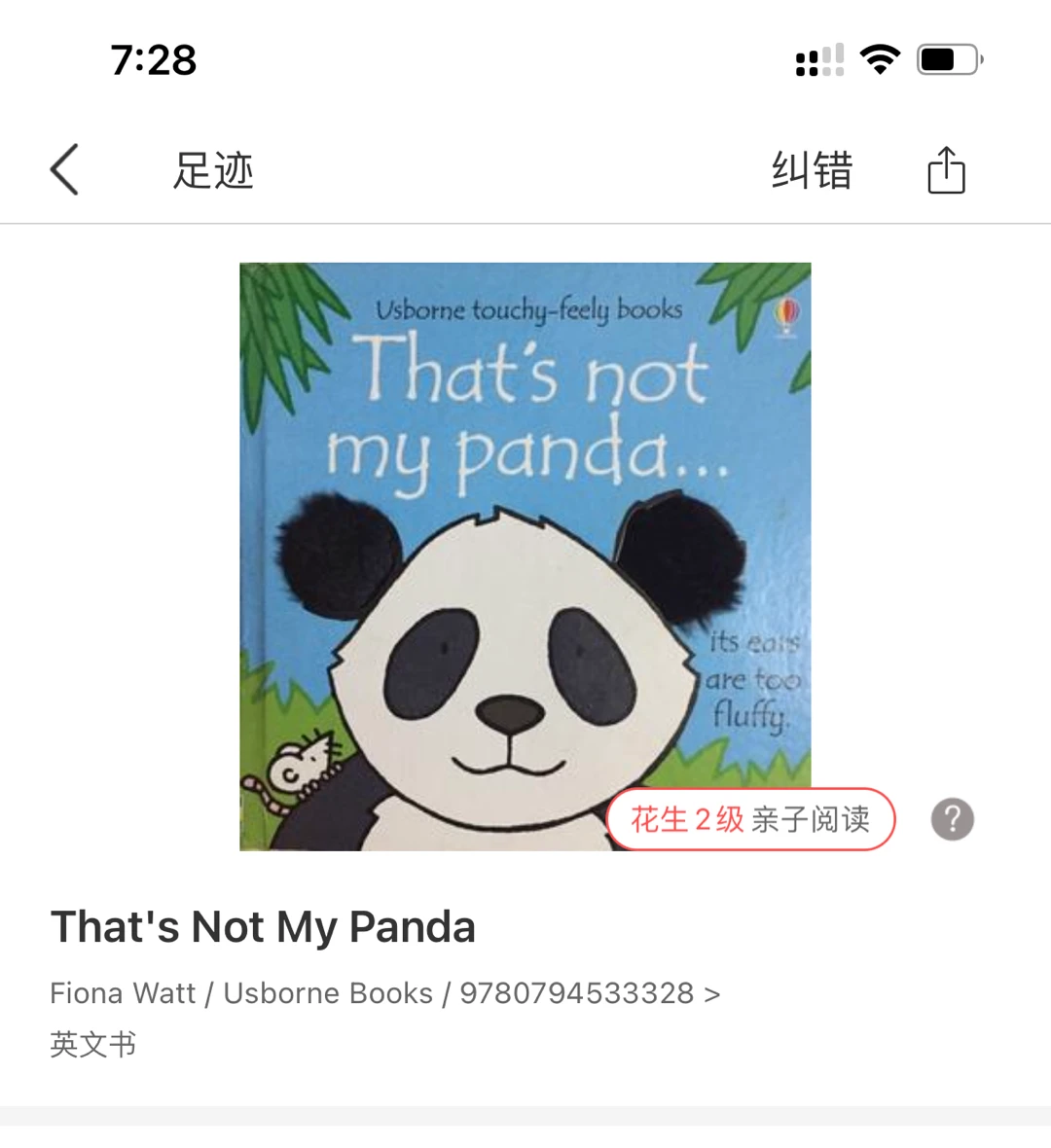Image resolution: width=1051 pixels, height=1148 pixels.
Task: Tap the gray question mark help icon
Action: point(952,818)
